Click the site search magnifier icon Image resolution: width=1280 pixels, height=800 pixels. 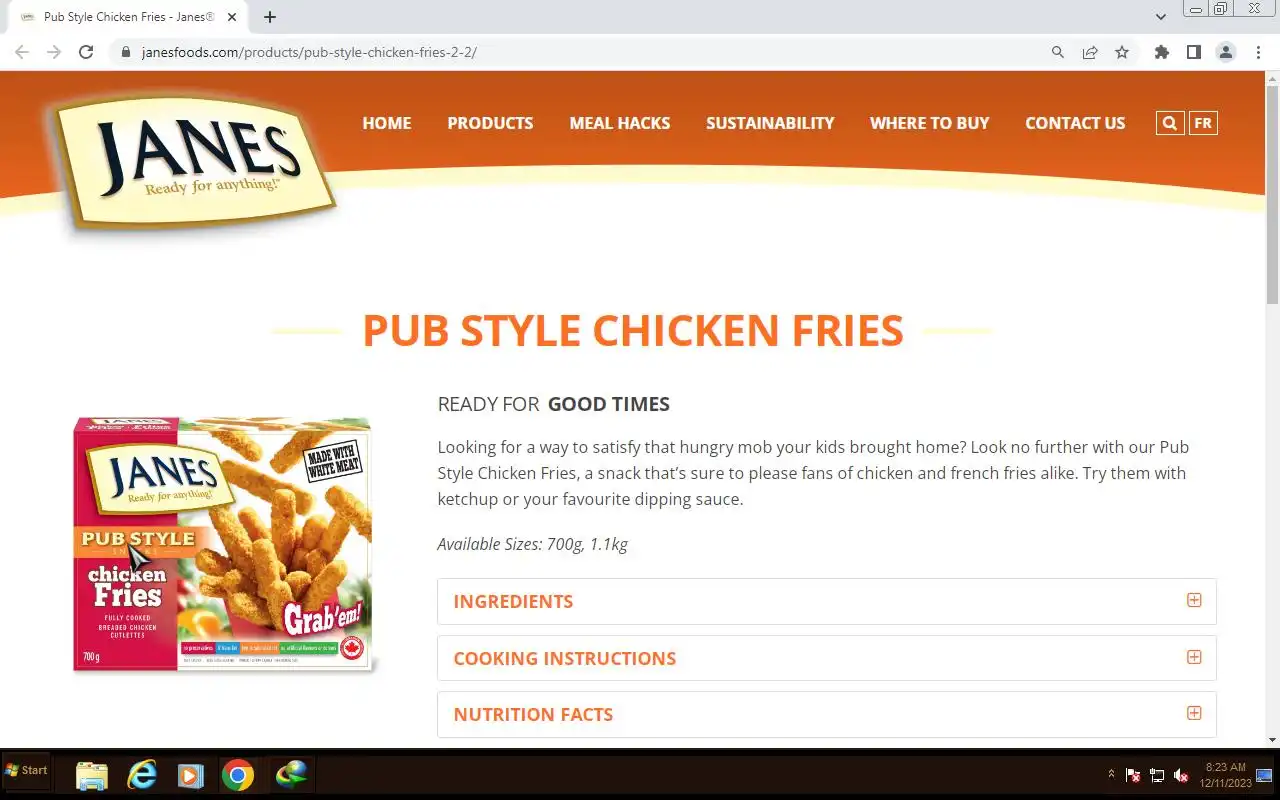(x=1170, y=123)
